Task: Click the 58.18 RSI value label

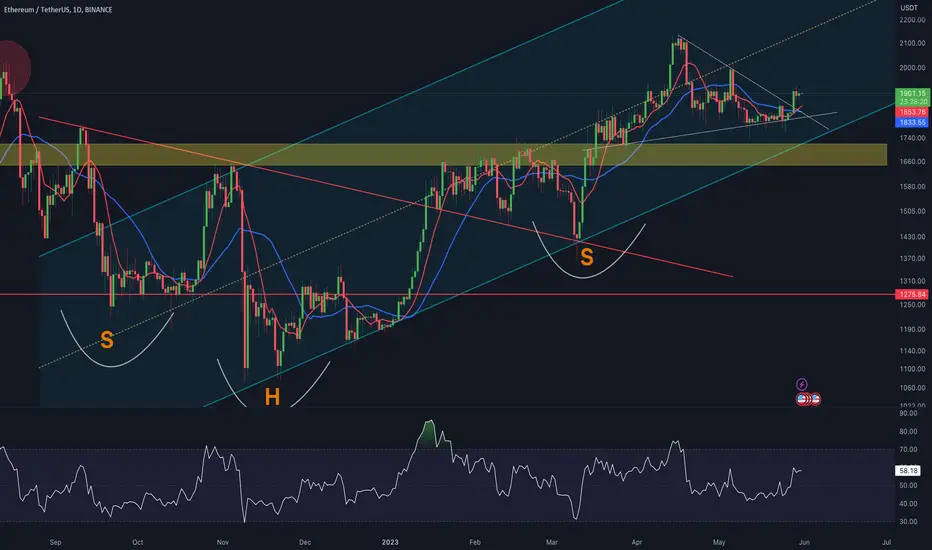Action: pyautogui.click(x=908, y=470)
